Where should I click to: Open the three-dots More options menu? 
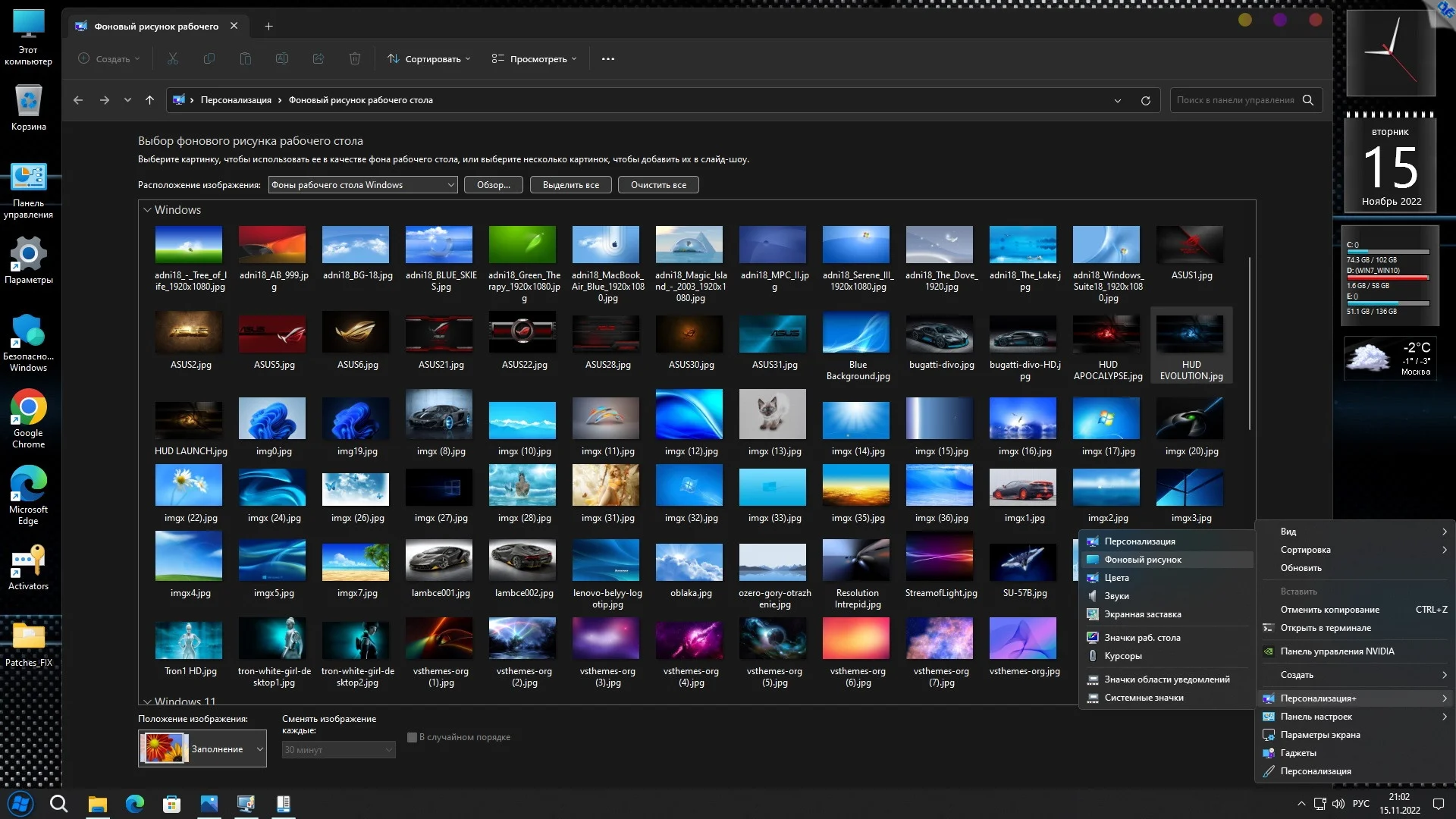[607, 59]
